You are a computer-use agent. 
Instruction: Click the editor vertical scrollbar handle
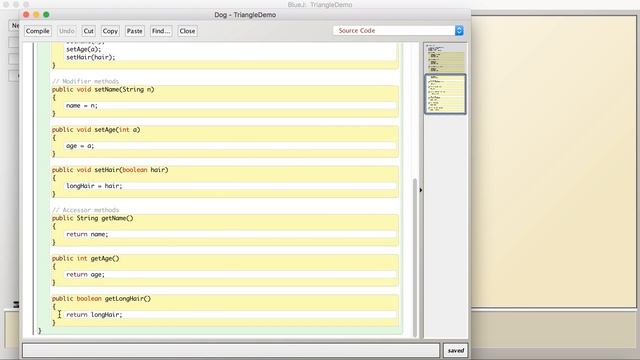click(415, 257)
